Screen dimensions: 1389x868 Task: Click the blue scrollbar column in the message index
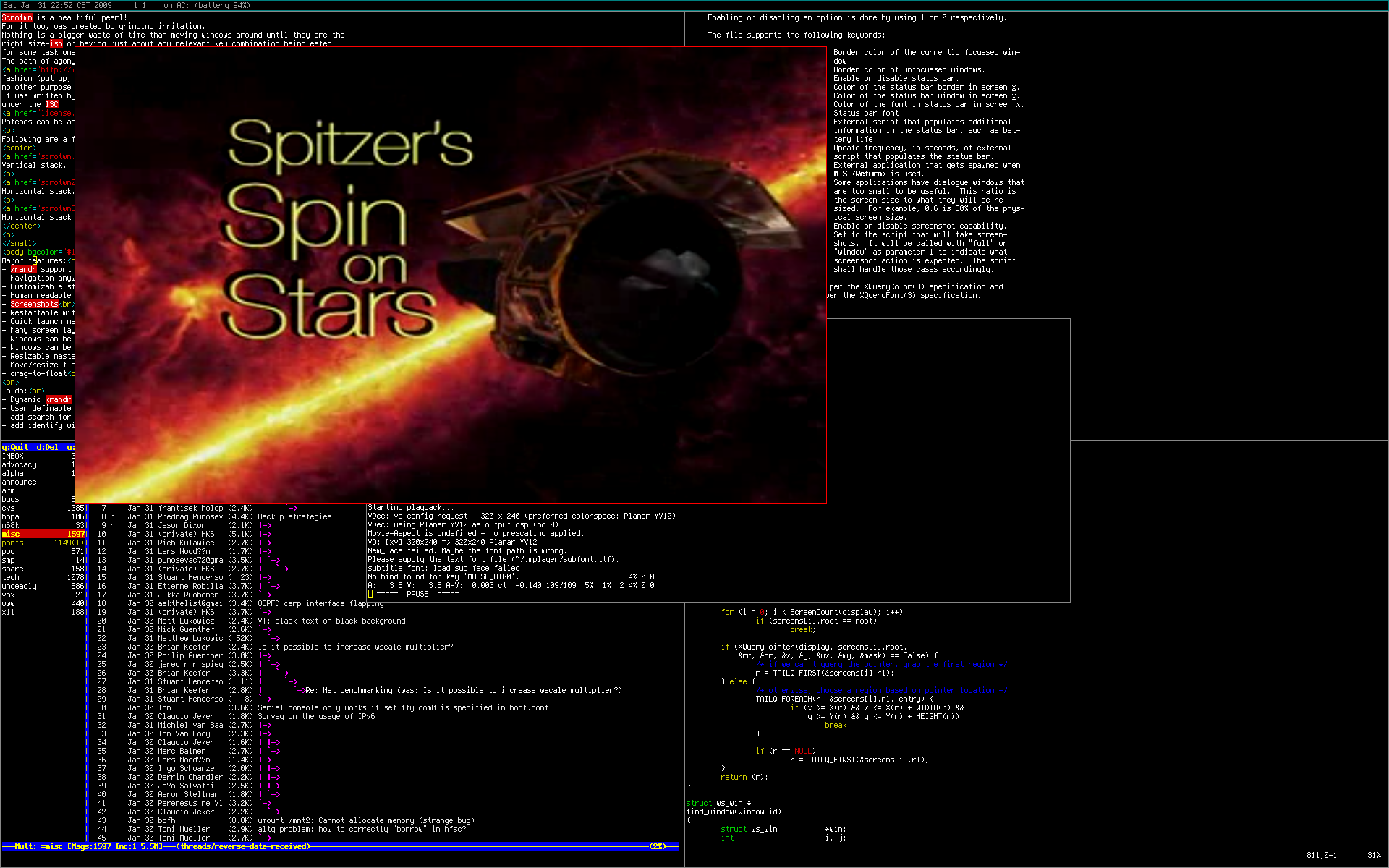88,651
